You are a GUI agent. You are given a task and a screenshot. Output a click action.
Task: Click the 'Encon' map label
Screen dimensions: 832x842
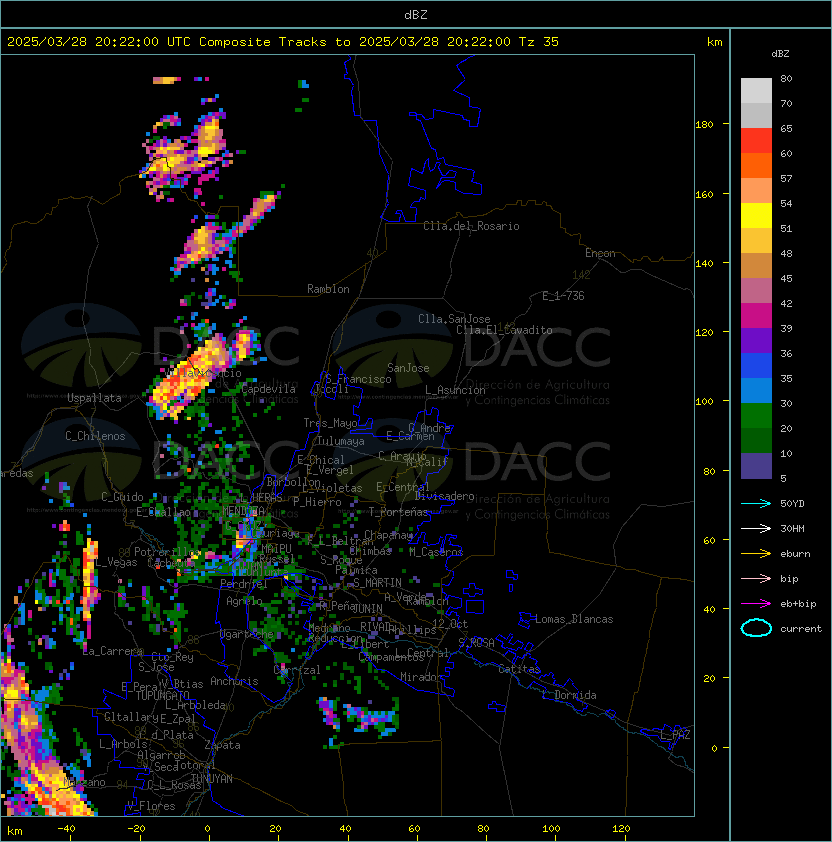tap(600, 253)
